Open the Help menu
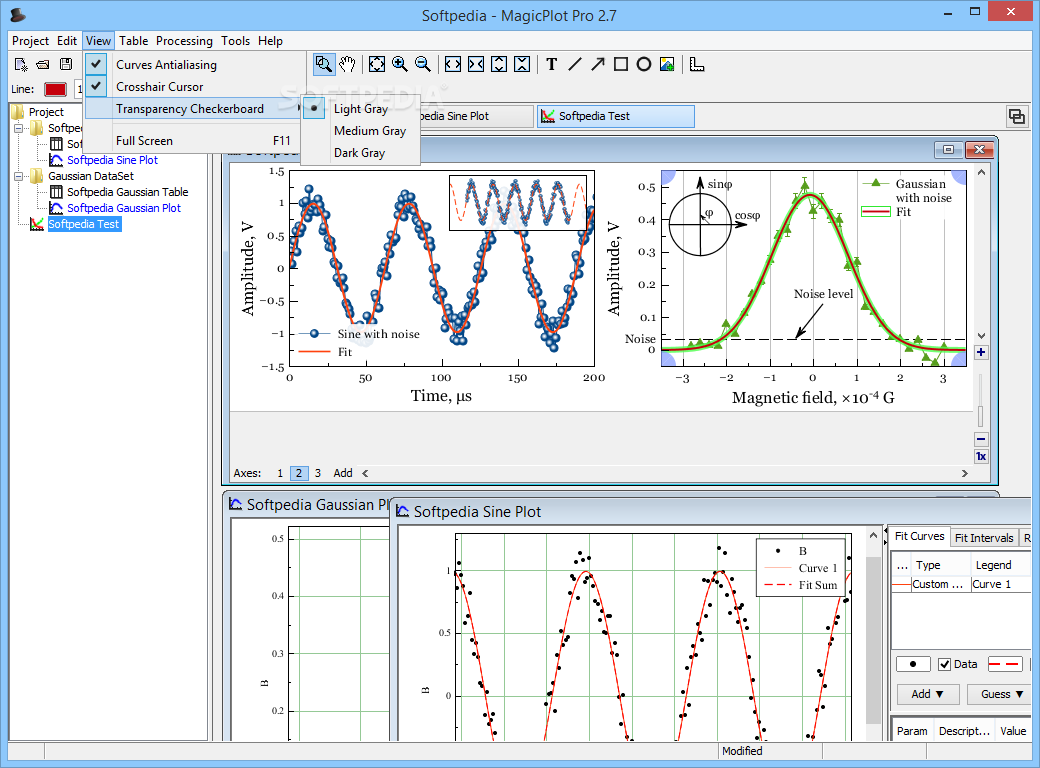The image size is (1040, 768). tap(271, 41)
